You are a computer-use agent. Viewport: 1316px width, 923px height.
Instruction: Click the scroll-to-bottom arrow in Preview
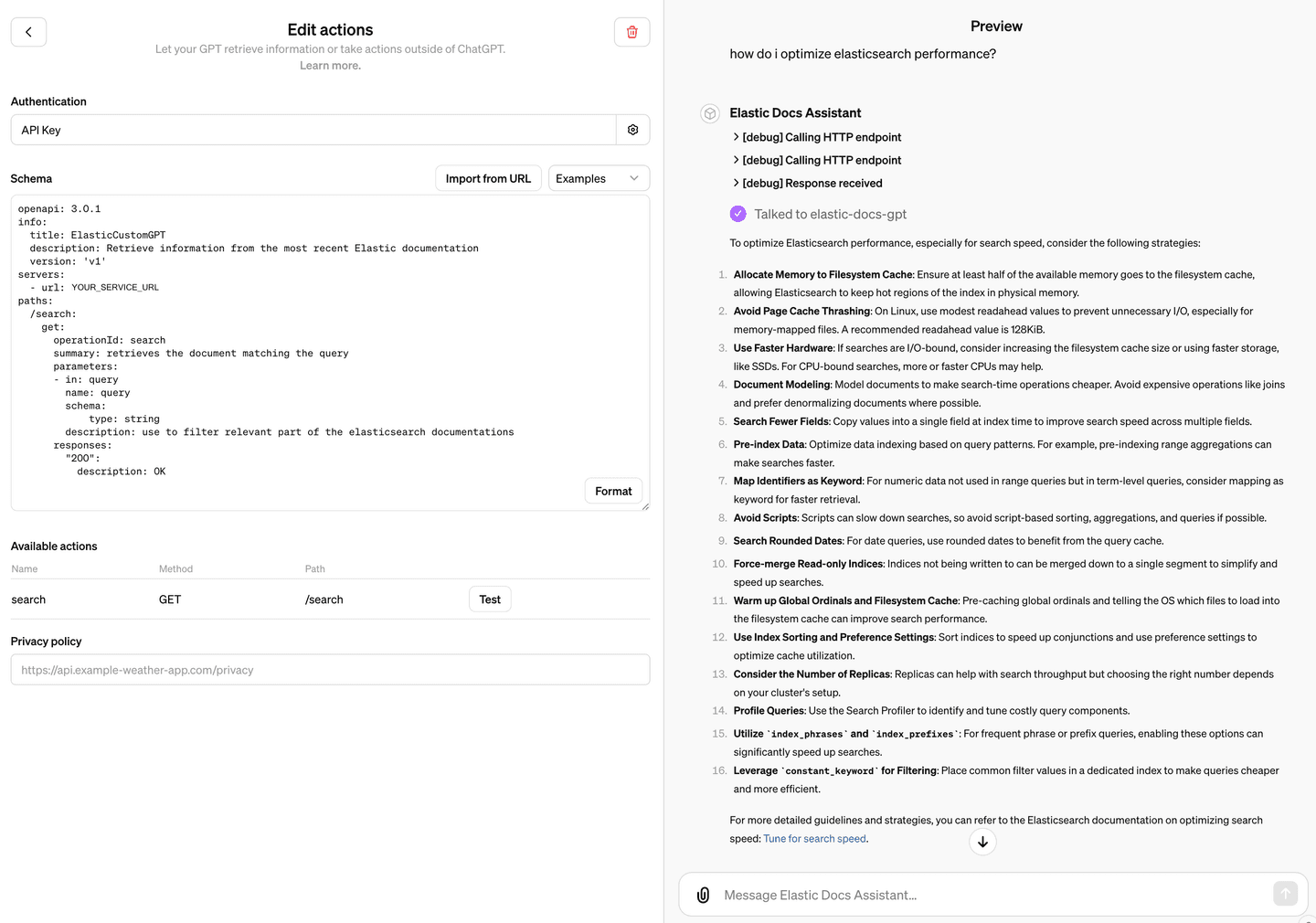coord(982,842)
